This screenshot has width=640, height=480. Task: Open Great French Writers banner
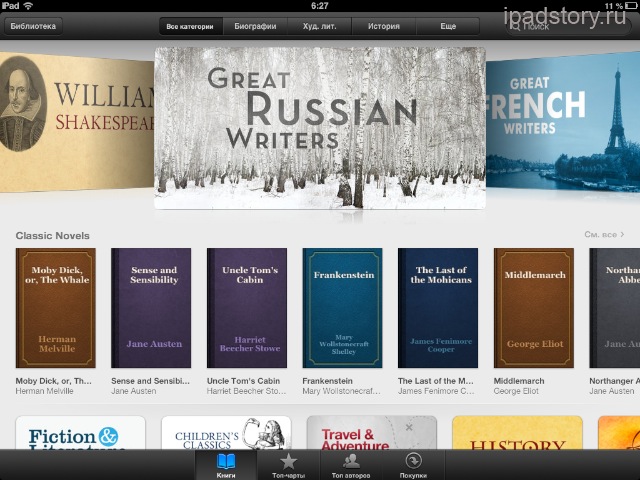tap(563, 122)
